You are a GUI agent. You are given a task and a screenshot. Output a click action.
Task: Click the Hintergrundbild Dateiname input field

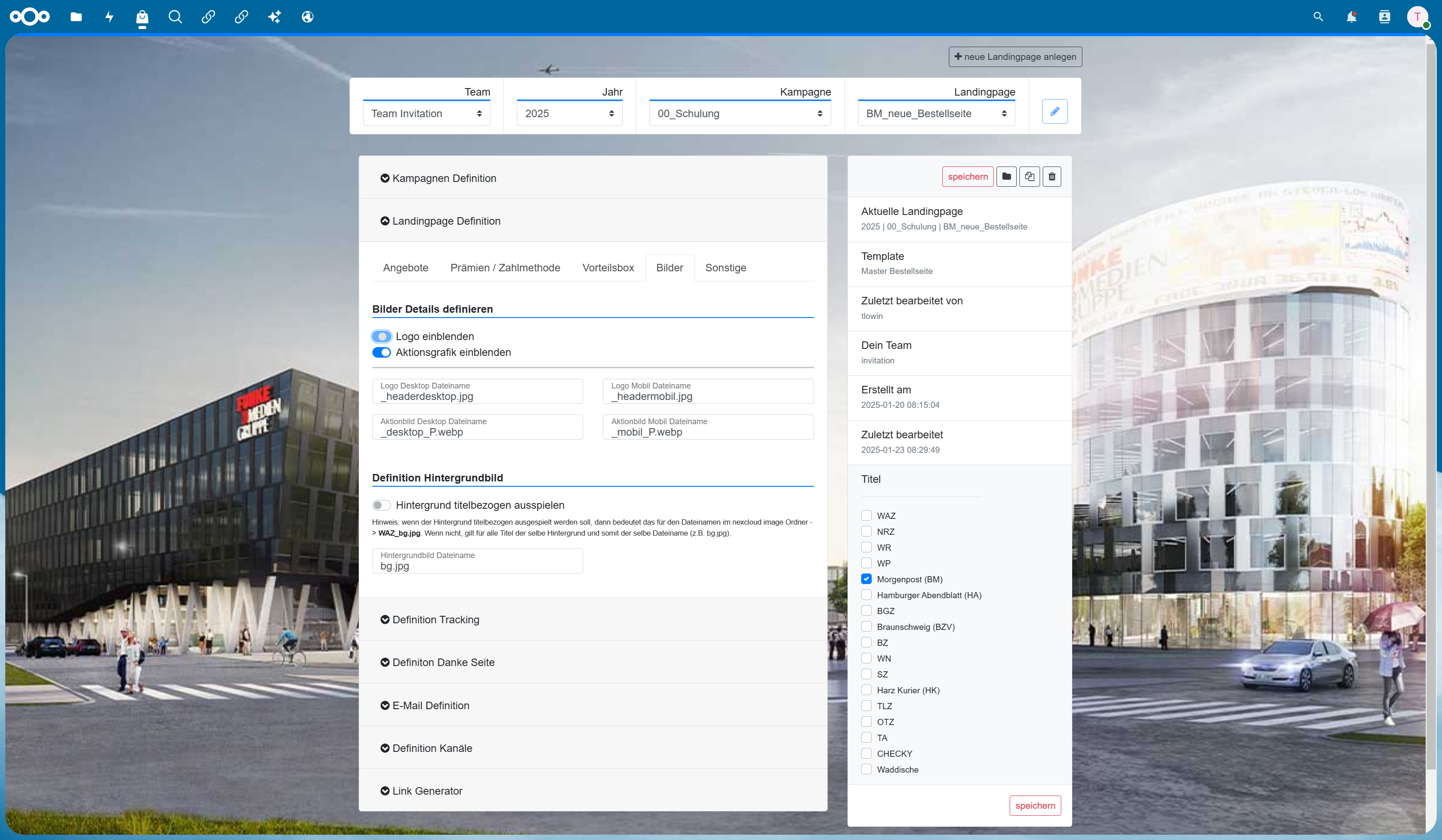477,561
